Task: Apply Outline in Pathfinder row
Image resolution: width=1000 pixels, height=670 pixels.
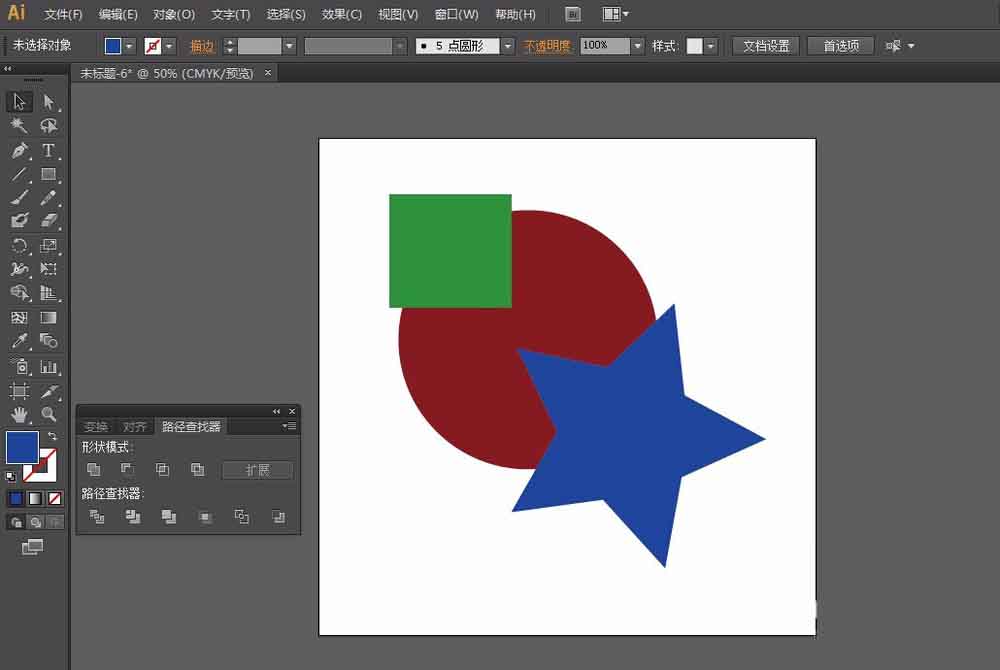Action: (x=242, y=516)
